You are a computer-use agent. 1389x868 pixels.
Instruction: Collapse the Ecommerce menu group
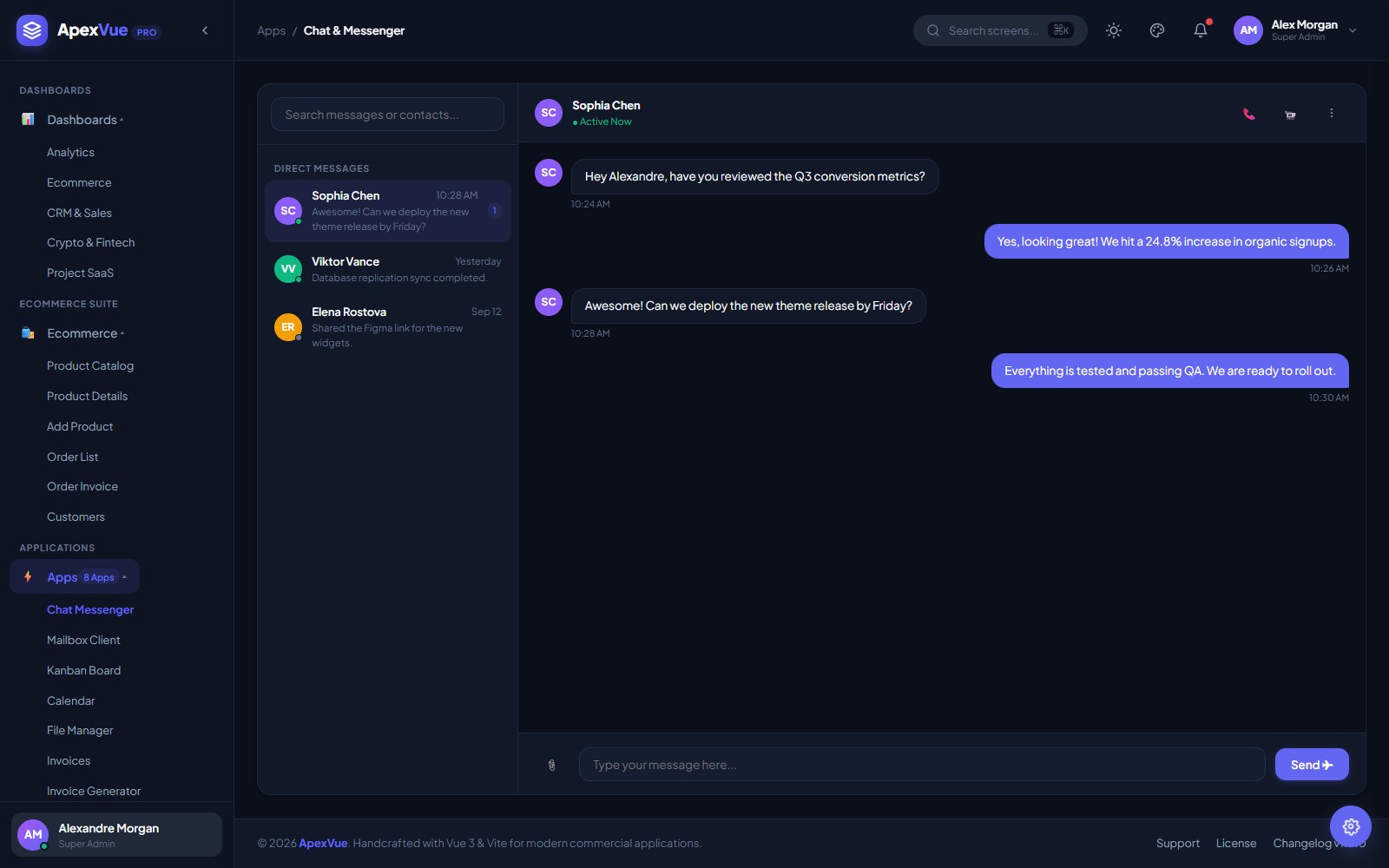(x=74, y=333)
